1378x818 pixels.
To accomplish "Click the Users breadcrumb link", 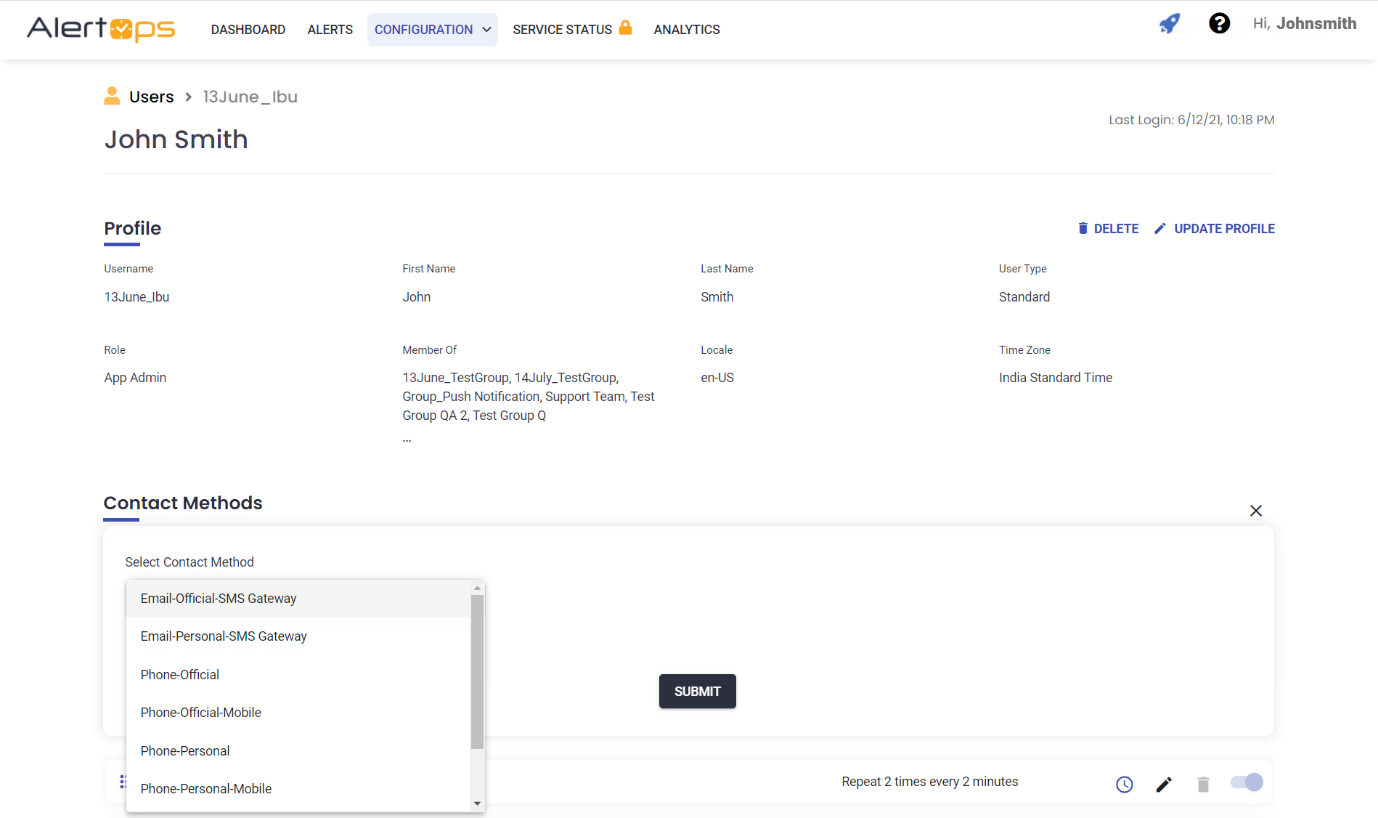I will point(151,97).
